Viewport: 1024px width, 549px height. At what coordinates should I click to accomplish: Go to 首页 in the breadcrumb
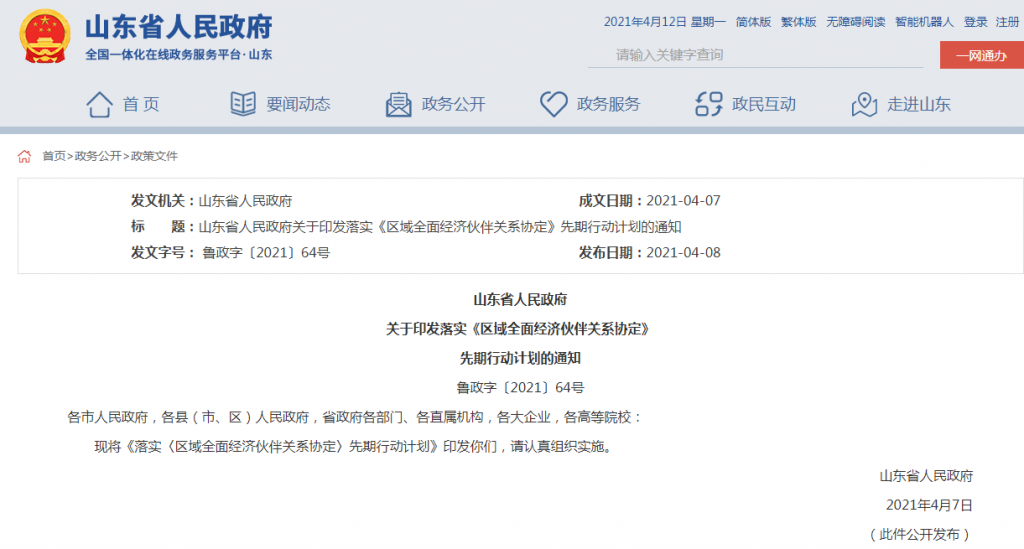point(54,156)
